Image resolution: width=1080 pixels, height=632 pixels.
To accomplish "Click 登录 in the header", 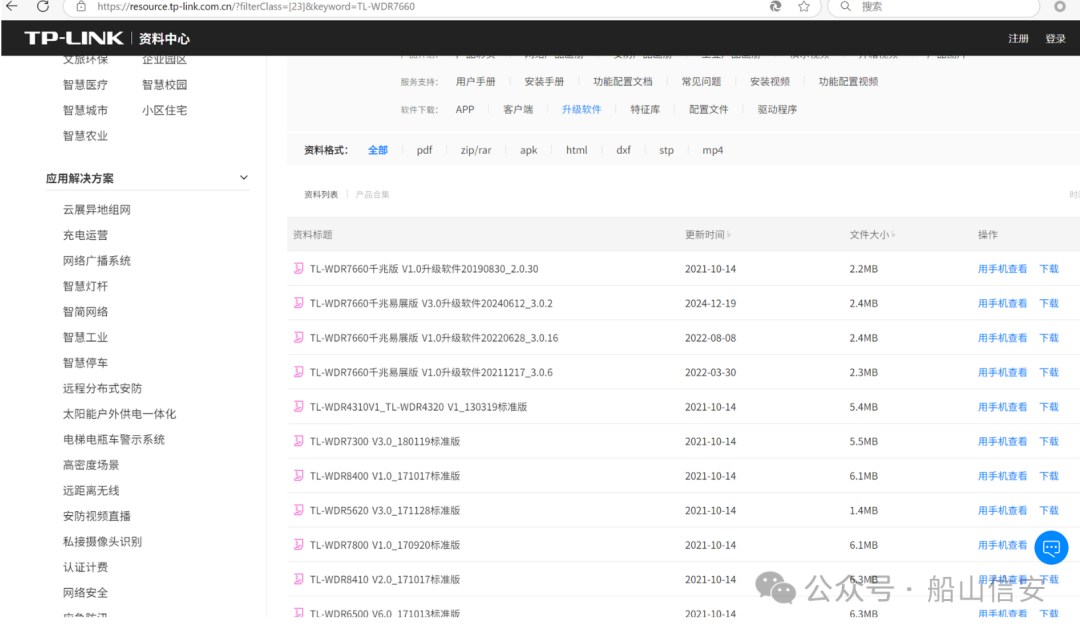I will click(x=1055, y=39).
